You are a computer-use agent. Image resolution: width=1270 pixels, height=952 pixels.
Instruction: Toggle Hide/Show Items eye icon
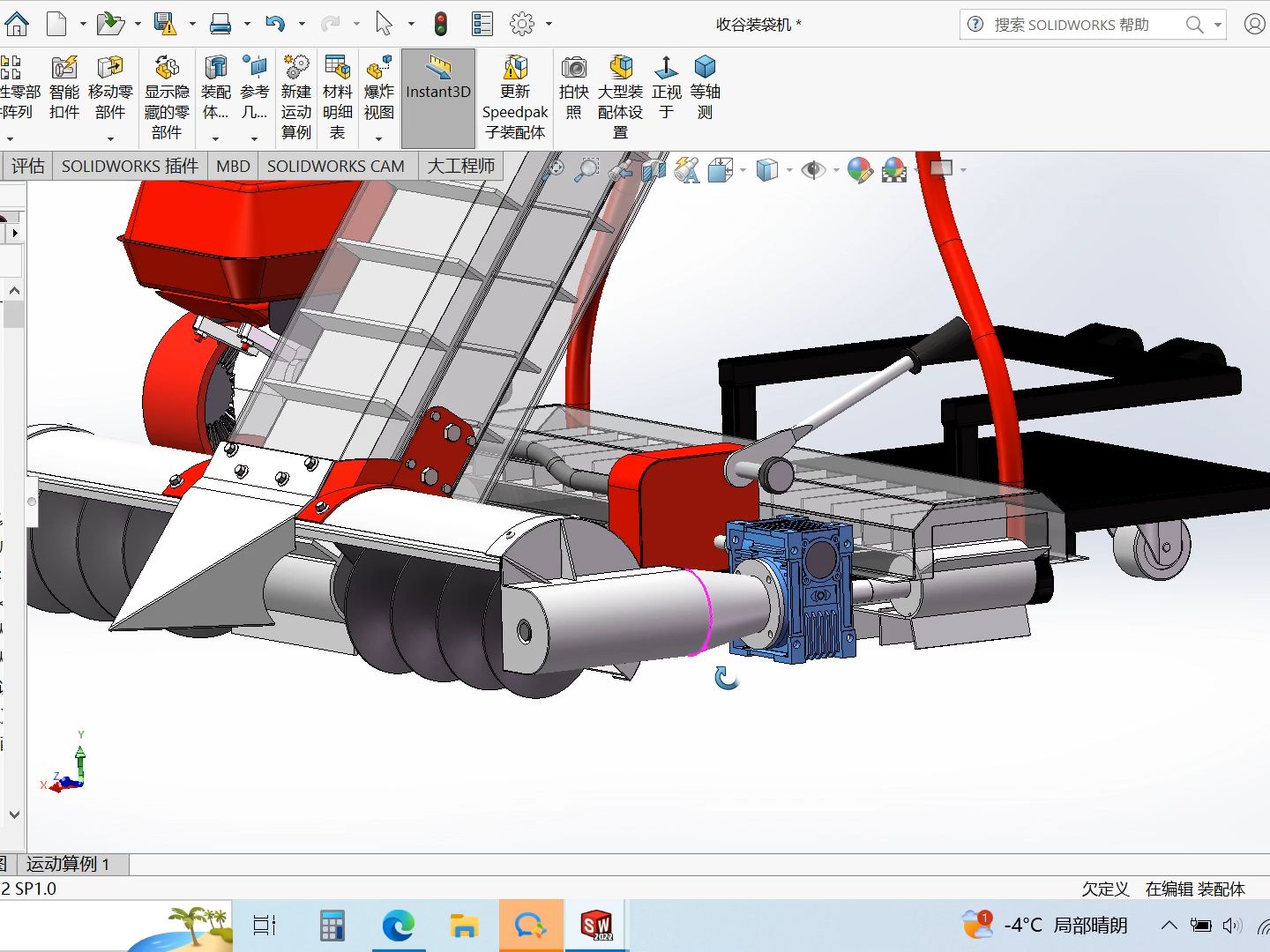(812, 169)
